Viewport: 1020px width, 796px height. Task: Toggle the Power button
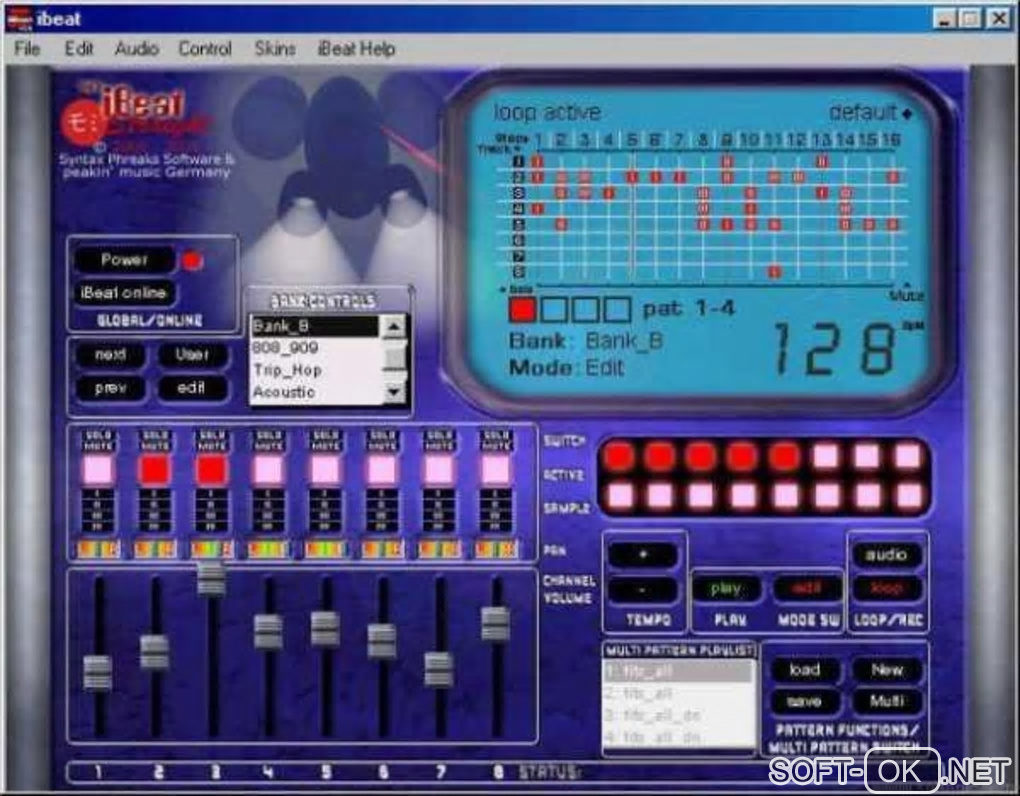coord(124,260)
